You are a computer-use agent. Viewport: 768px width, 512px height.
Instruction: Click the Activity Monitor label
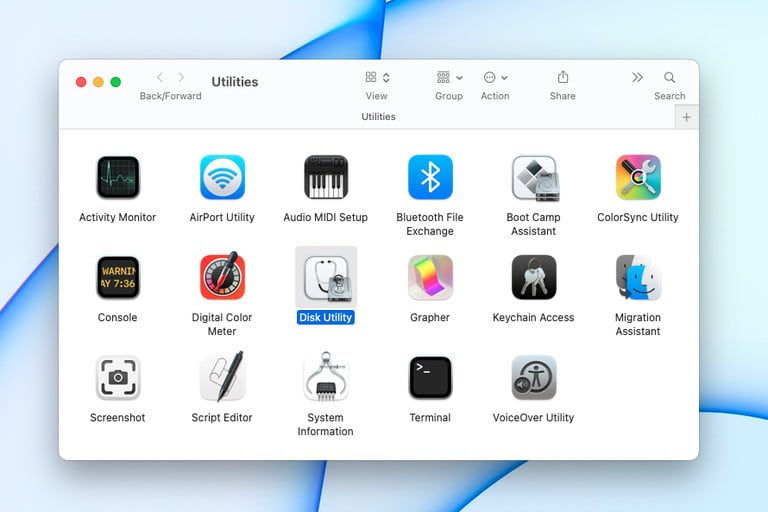pyautogui.click(x=118, y=217)
